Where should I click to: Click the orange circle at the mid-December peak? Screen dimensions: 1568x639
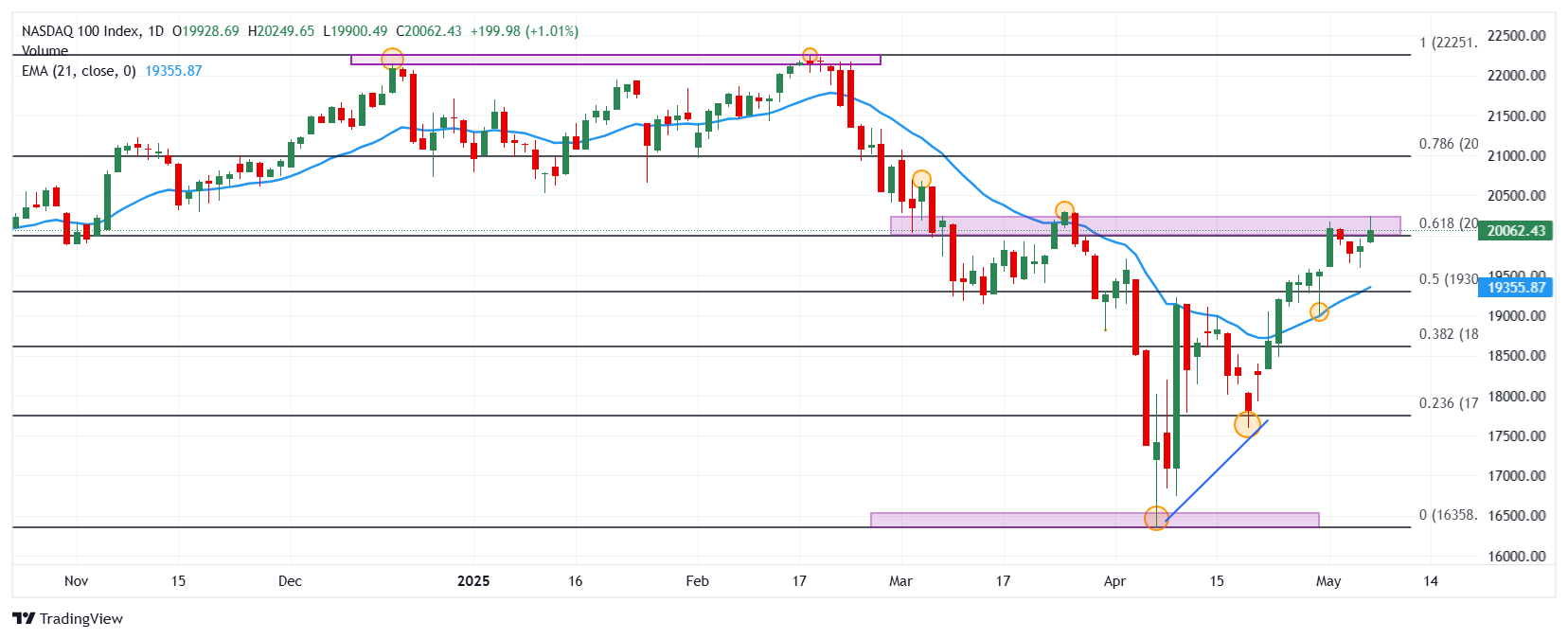(392, 60)
